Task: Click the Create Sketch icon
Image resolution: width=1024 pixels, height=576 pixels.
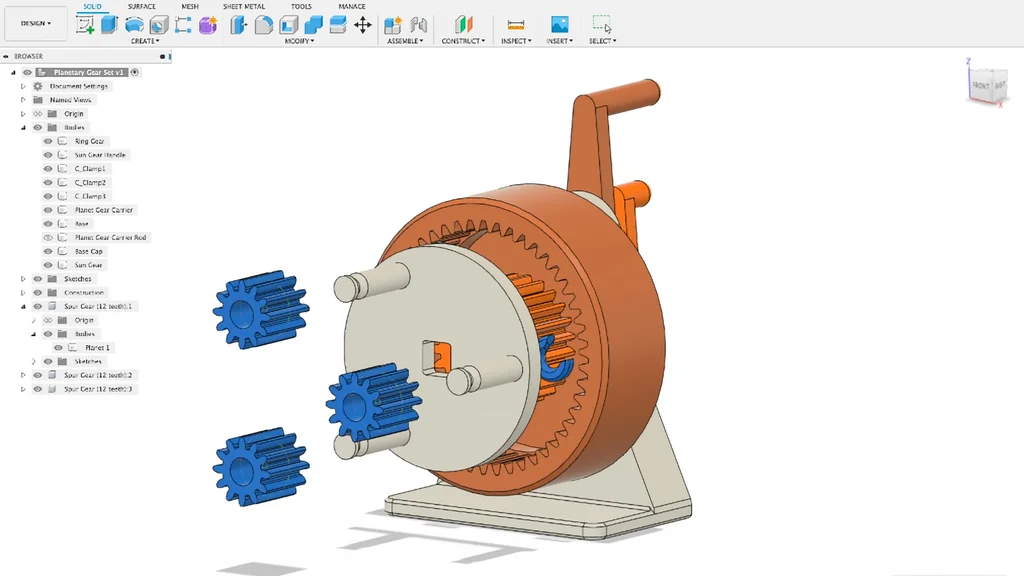Action: pos(85,25)
